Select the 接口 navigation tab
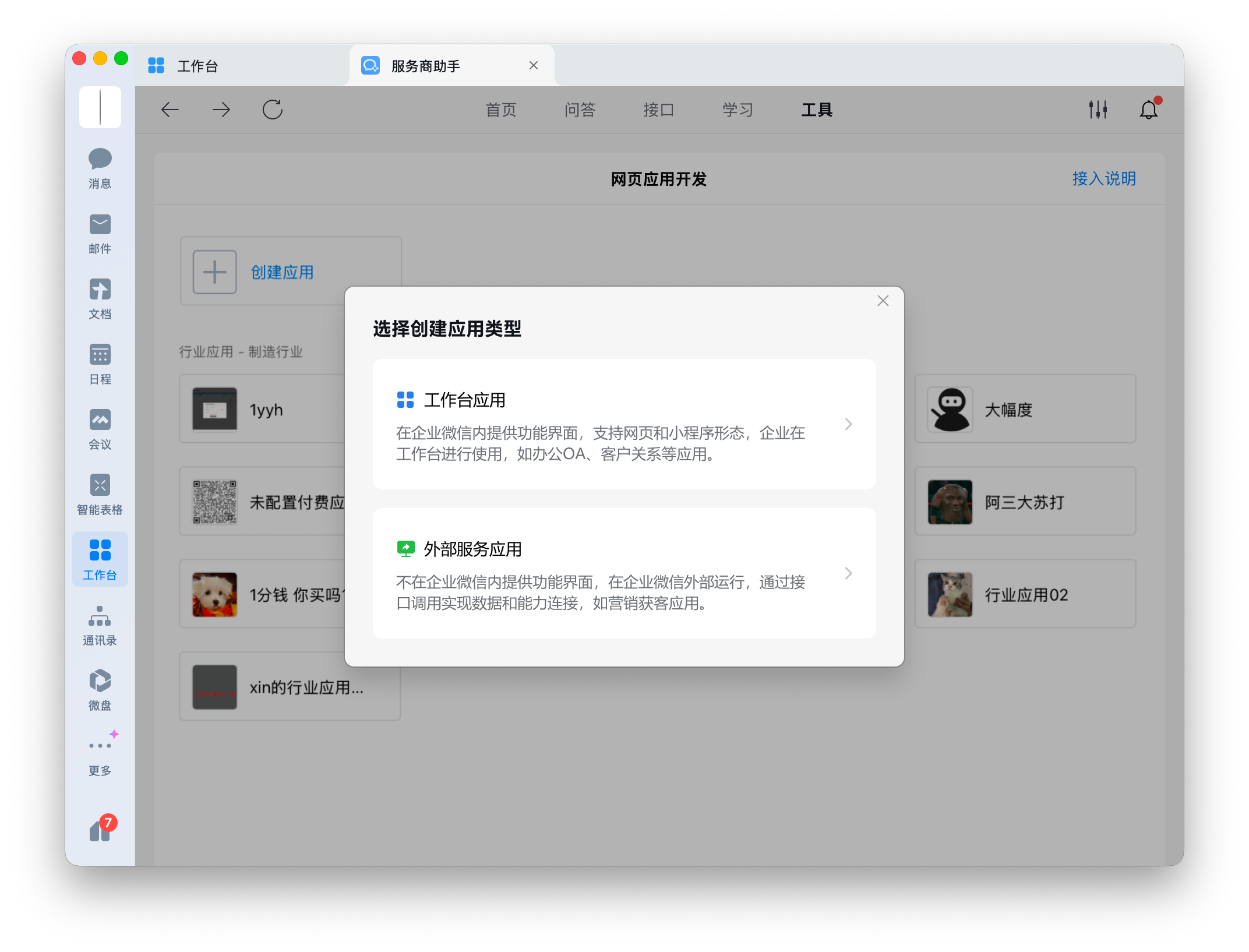Screen dimensions: 1249x952 point(658,110)
